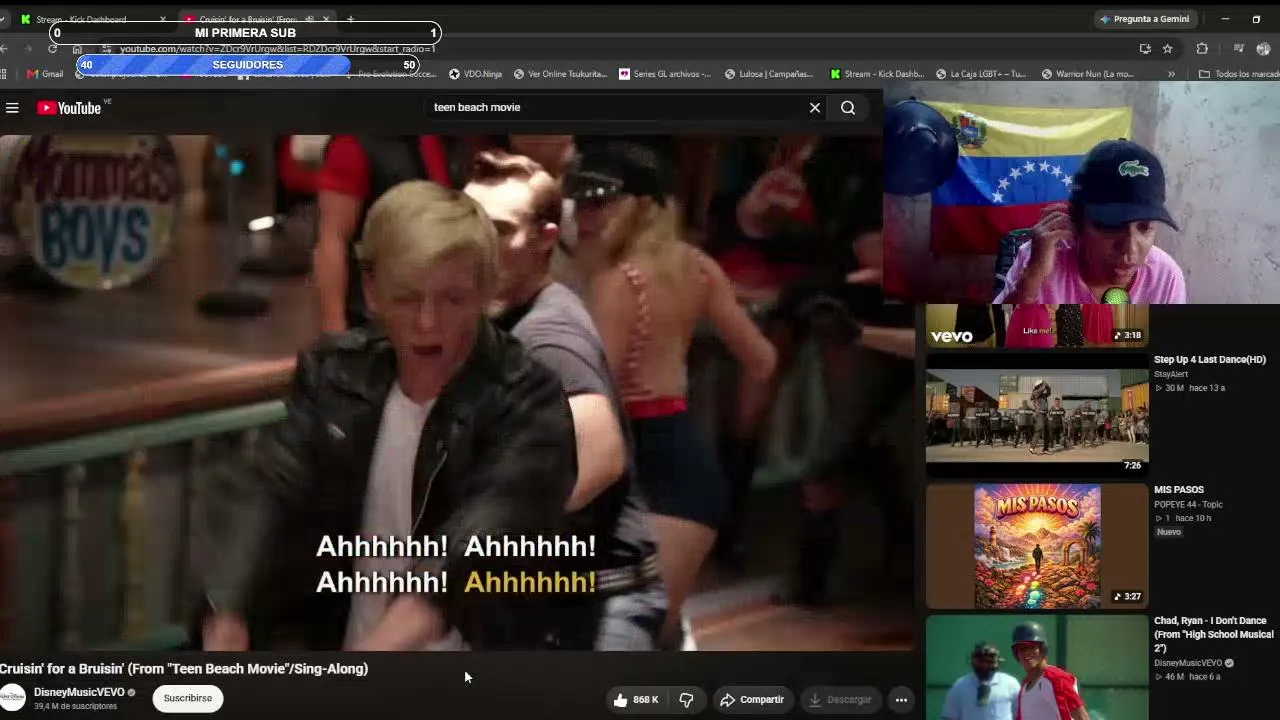
Task: Clear the YouTube search box text
Action: [815, 108]
